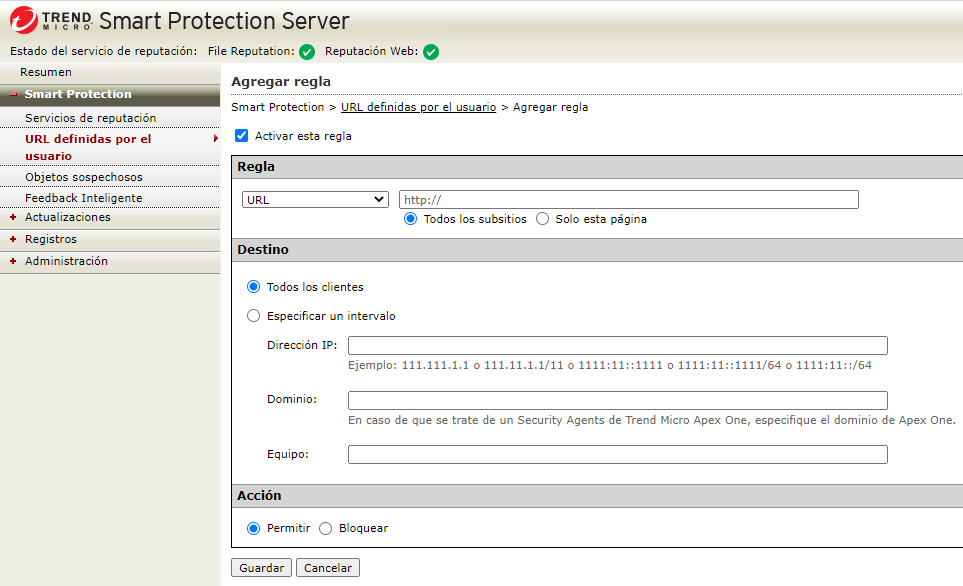Open the URL rule type dropdown
The height and width of the screenshot is (586, 963).
[315, 200]
